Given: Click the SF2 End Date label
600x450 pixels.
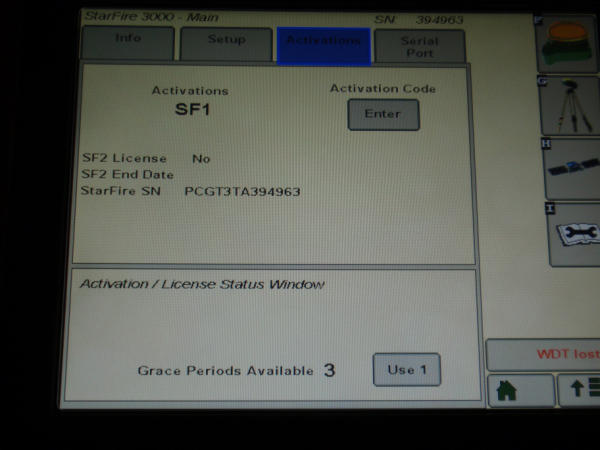Looking at the screenshot, I should point(127,174).
